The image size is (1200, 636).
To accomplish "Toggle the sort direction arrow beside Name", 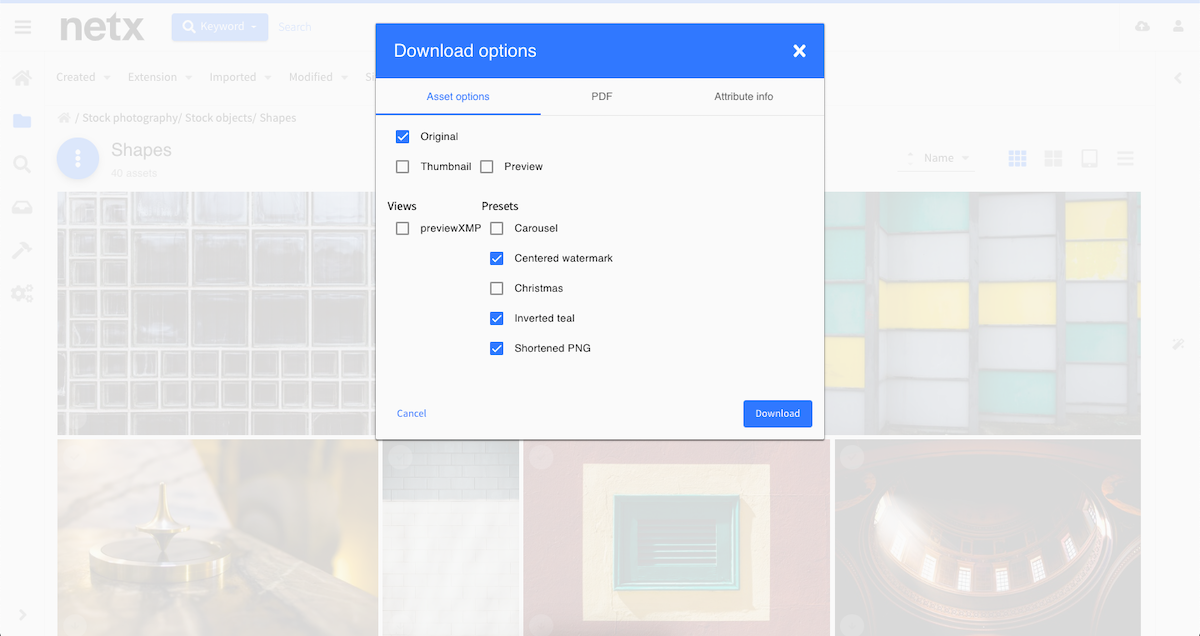I will [x=910, y=158].
